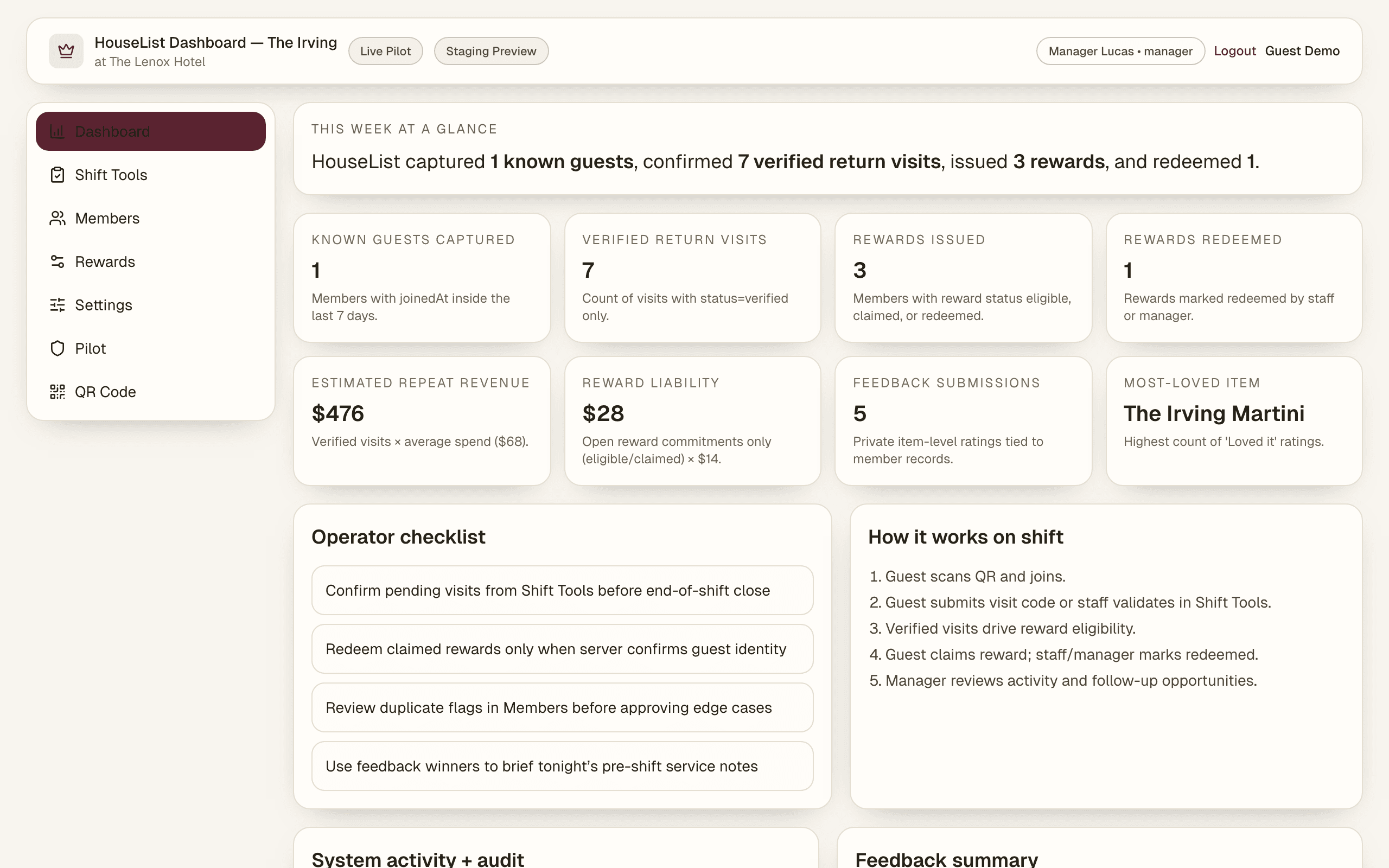Select the Members people icon
Screen dimensions: 1389x868
[x=57, y=218]
